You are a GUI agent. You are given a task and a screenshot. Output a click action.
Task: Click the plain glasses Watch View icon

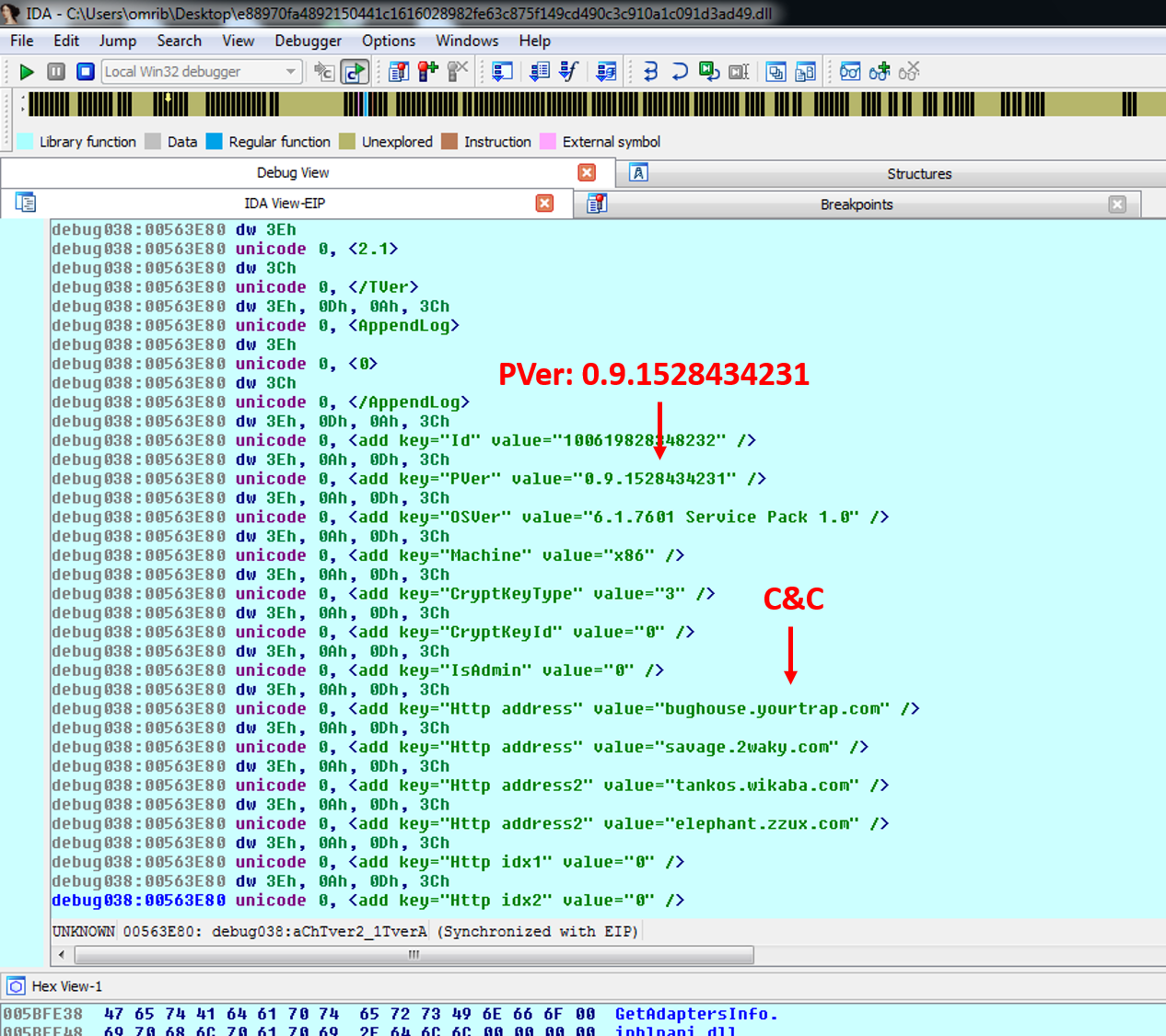click(x=850, y=72)
